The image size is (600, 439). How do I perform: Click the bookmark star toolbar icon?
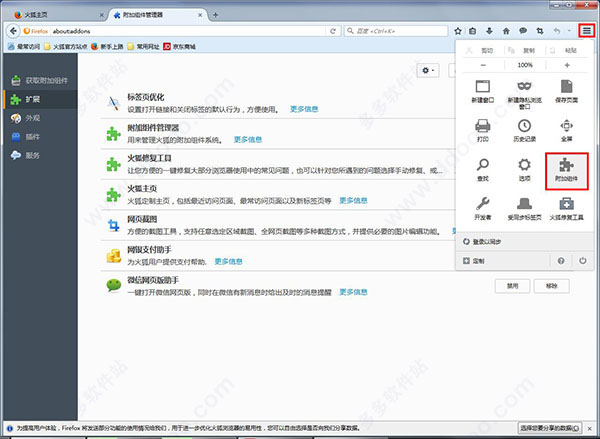pos(458,31)
